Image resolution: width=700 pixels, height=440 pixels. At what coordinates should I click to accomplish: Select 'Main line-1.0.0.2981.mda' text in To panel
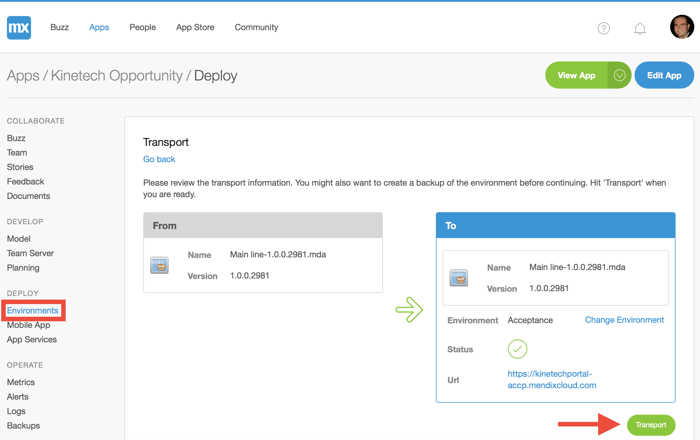click(577, 267)
